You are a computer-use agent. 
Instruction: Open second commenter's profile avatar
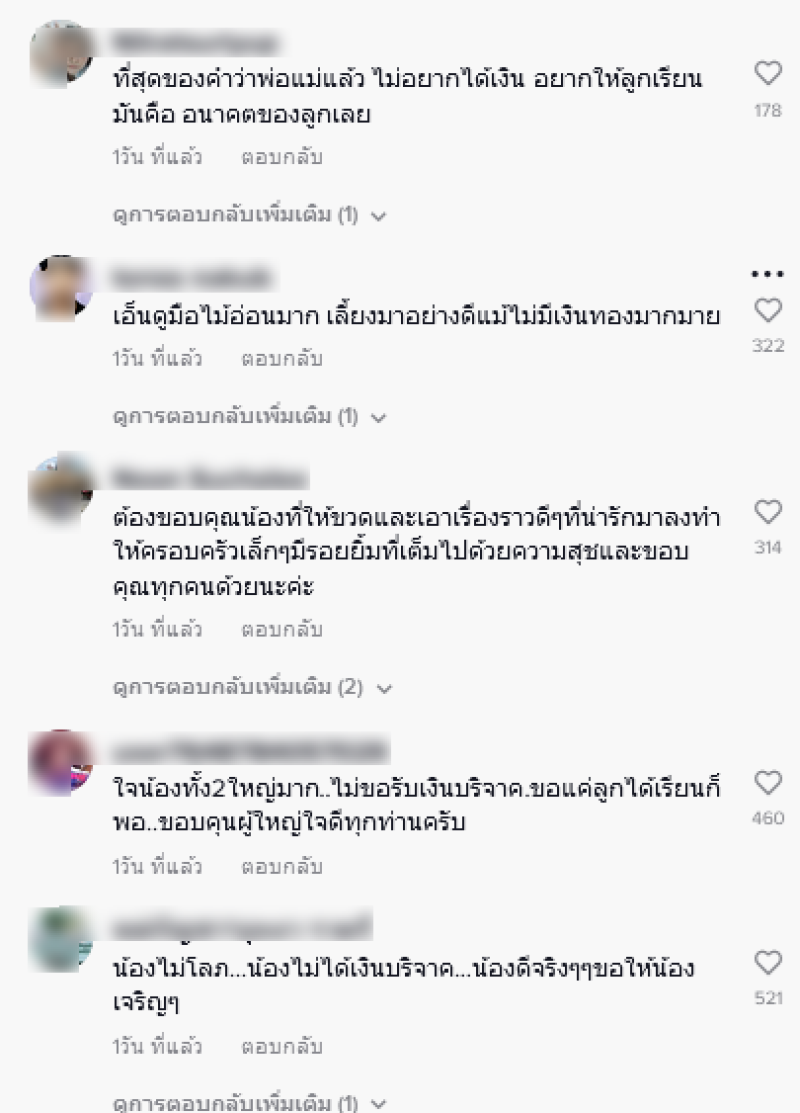click(61, 288)
